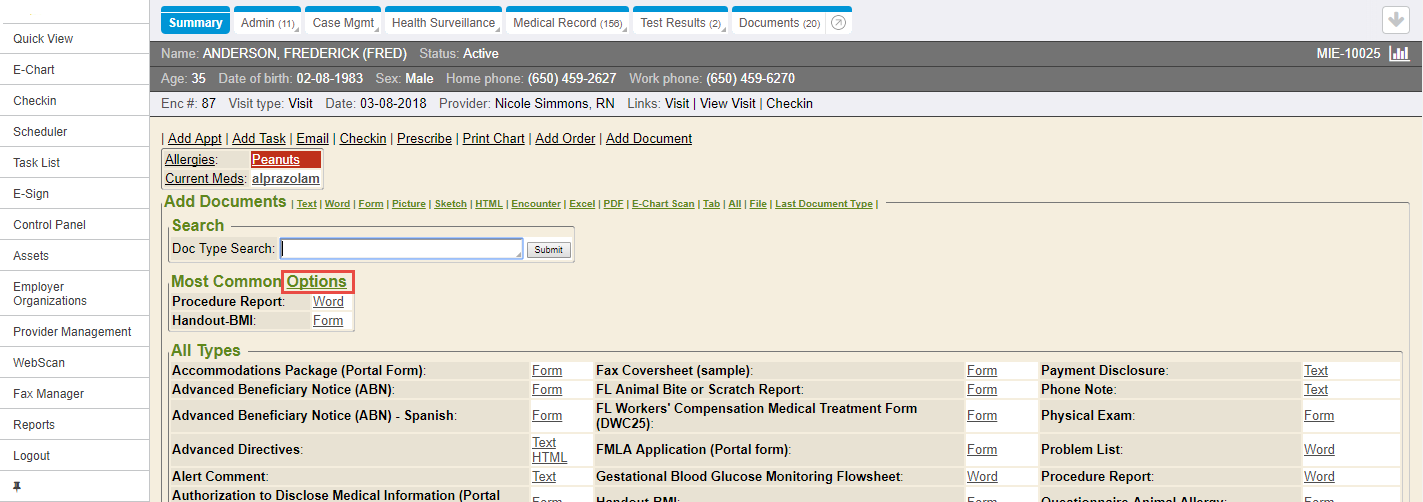Image resolution: width=1423 pixels, height=502 pixels.
Task: Open the Medical Record tab
Action: (x=567, y=22)
